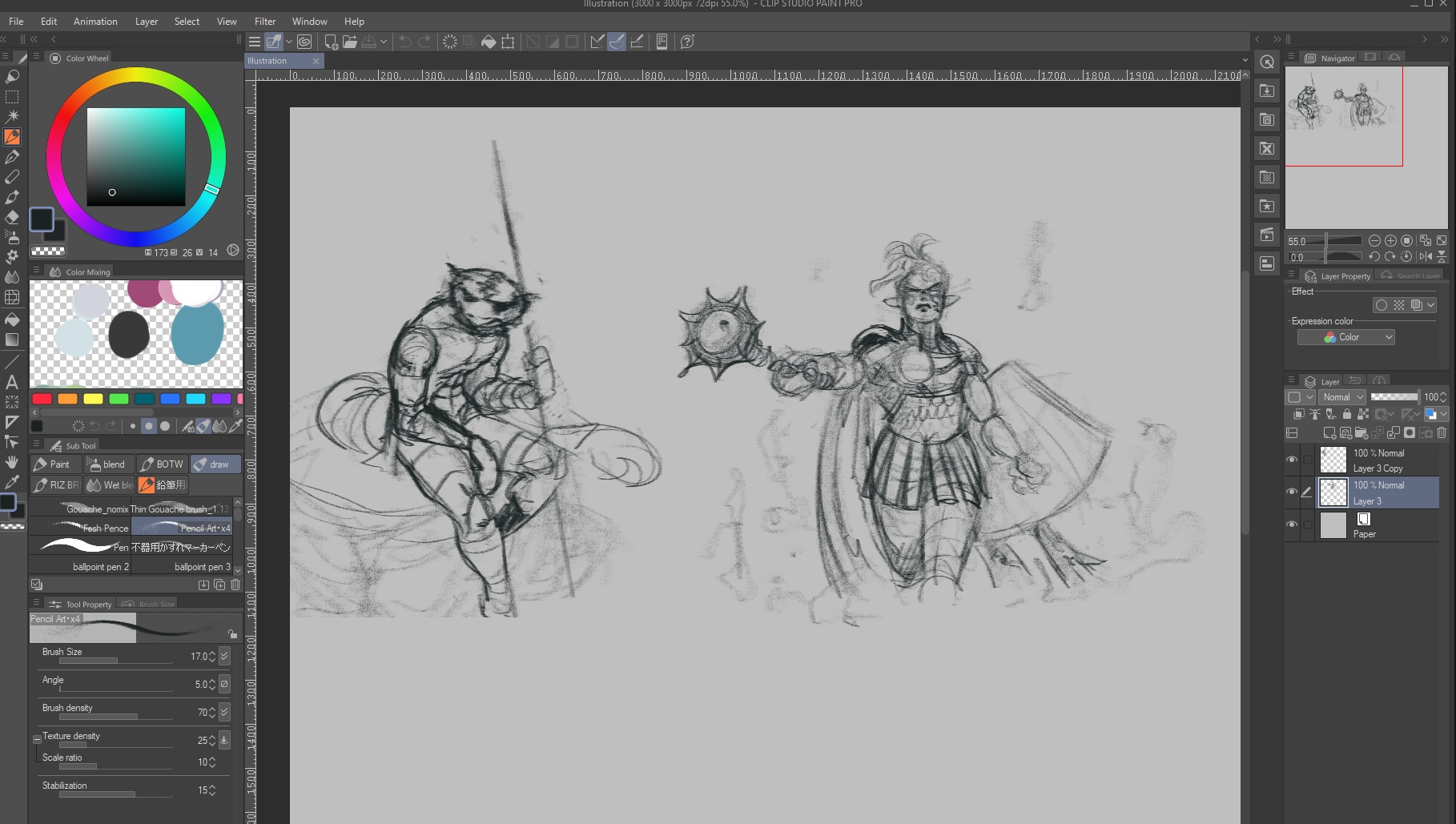Open the Window menu
The height and width of the screenshot is (824, 1456).
(309, 22)
